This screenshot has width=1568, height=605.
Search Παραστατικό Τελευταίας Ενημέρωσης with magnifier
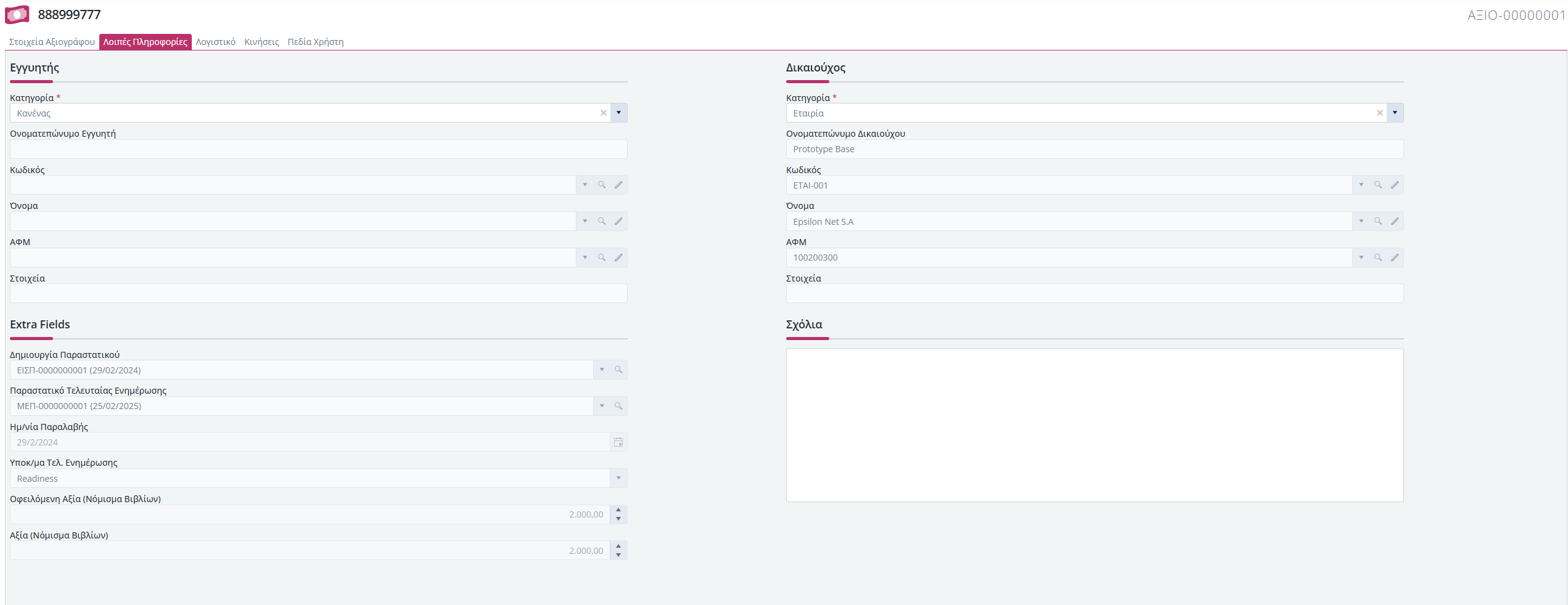click(x=618, y=406)
